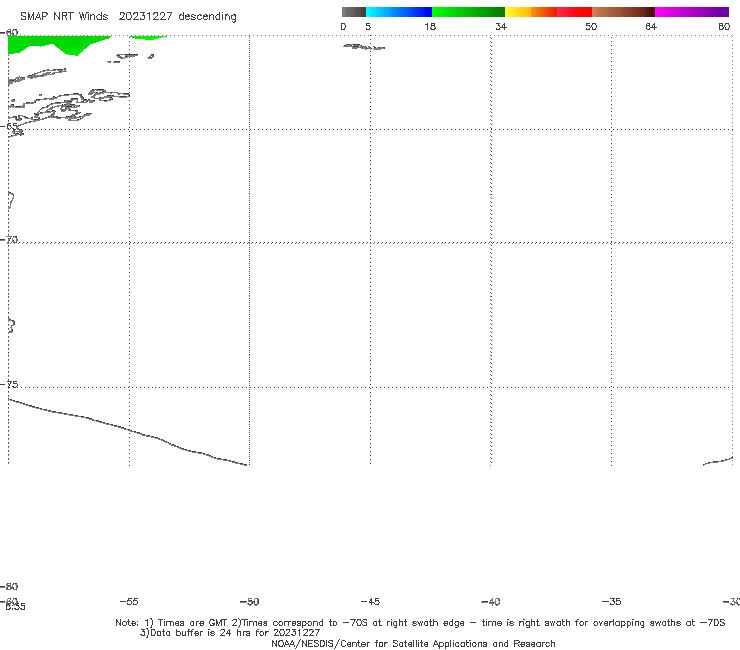The width and height of the screenshot is (740, 650).
Task: Click the longitude label '-40'
Action: click(490, 601)
